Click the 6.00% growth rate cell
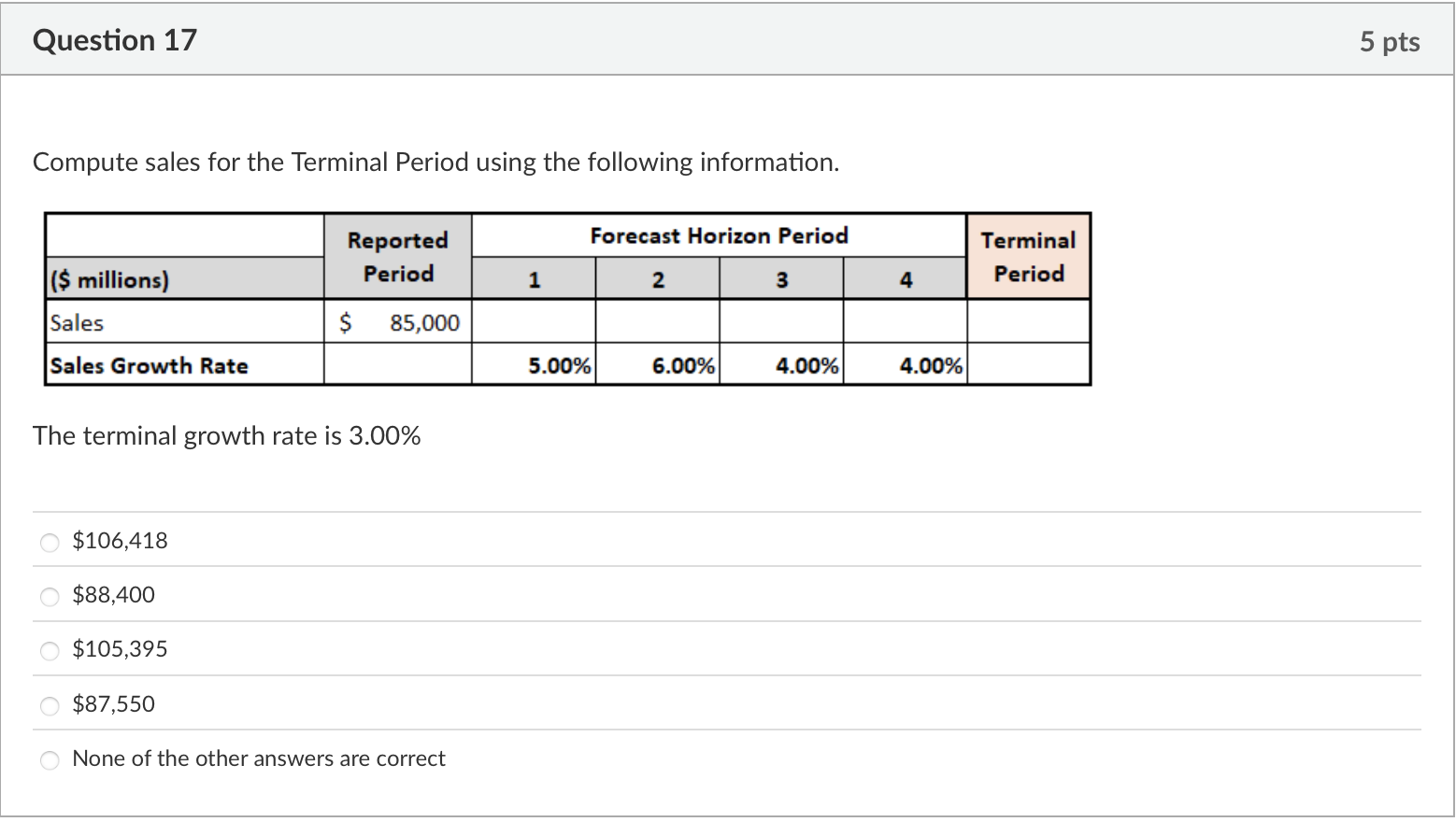Screen dimensions: 1456x822 (x=682, y=365)
